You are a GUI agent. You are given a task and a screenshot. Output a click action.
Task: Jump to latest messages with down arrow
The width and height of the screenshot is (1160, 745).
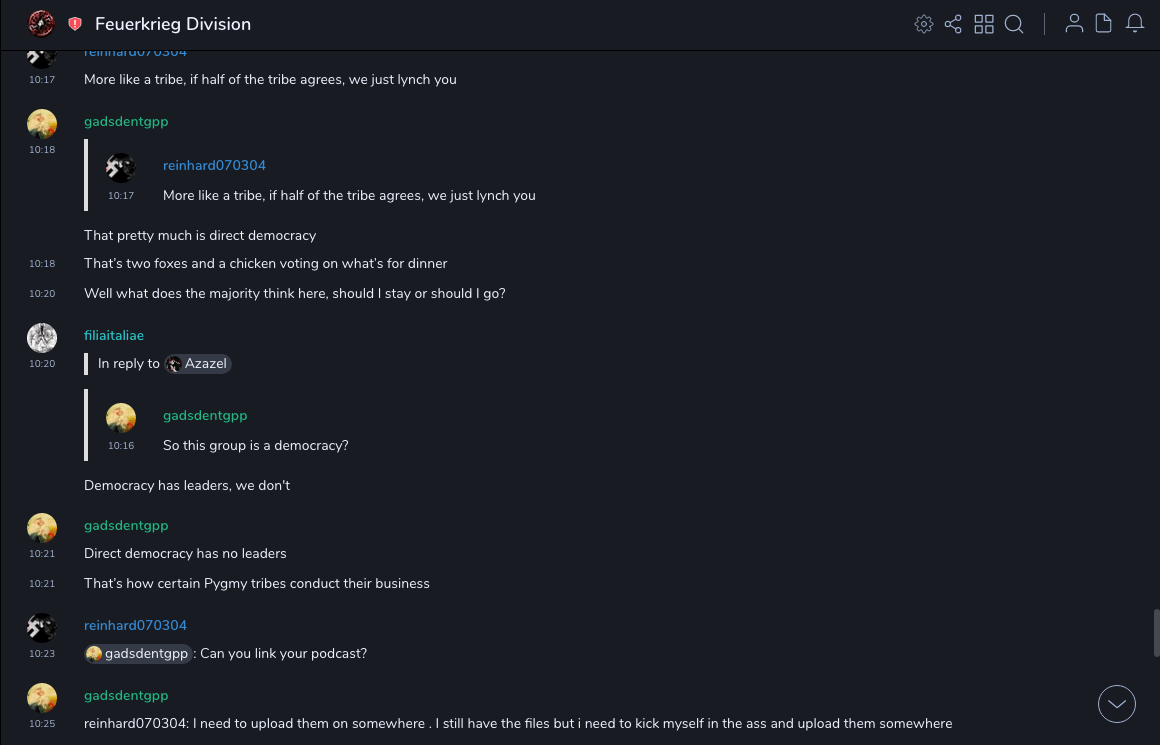pos(1117,704)
